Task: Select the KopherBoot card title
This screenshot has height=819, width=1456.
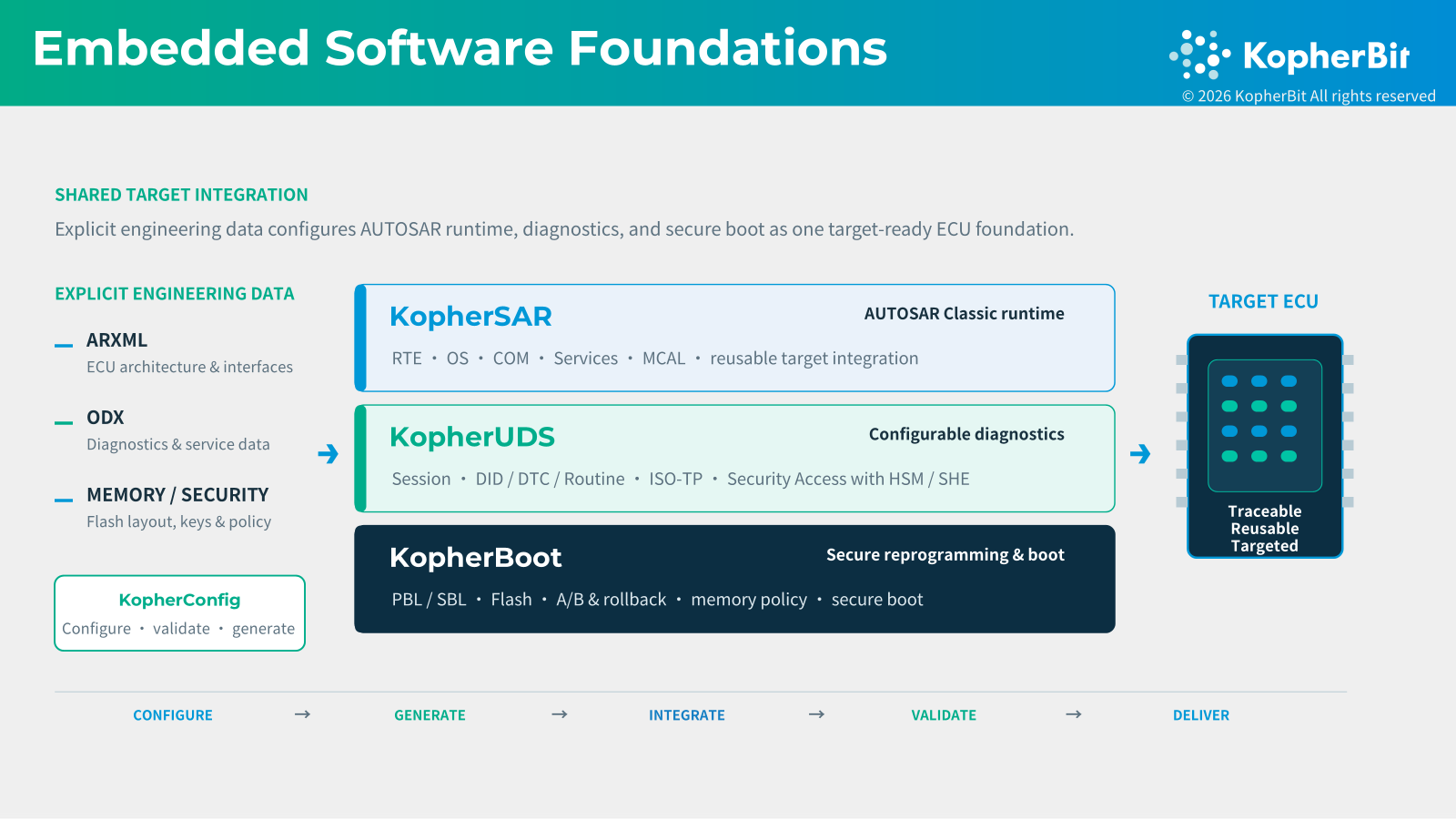Action: coord(476,557)
